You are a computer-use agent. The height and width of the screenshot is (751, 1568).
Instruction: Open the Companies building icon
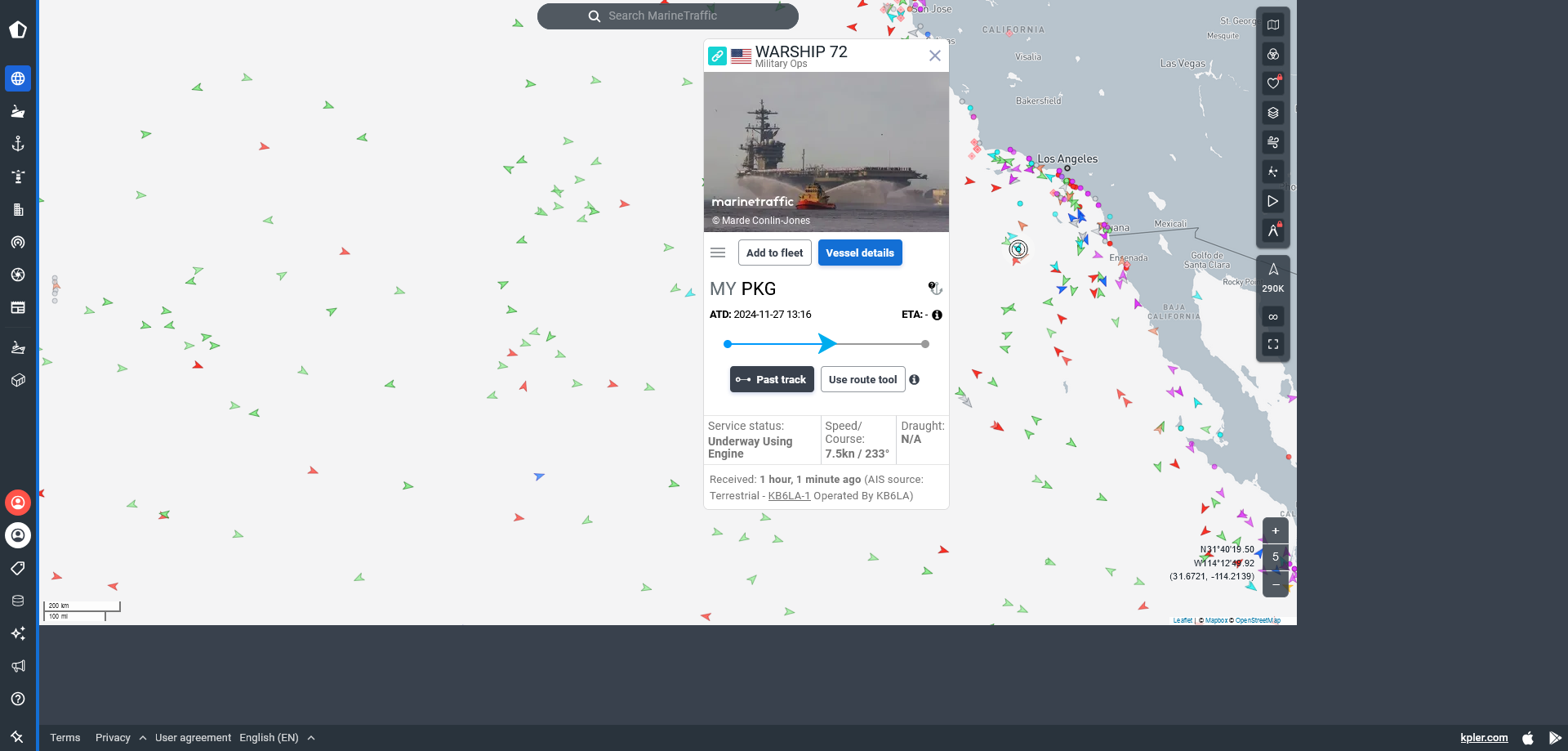pyautogui.click(x=18, y=209)
